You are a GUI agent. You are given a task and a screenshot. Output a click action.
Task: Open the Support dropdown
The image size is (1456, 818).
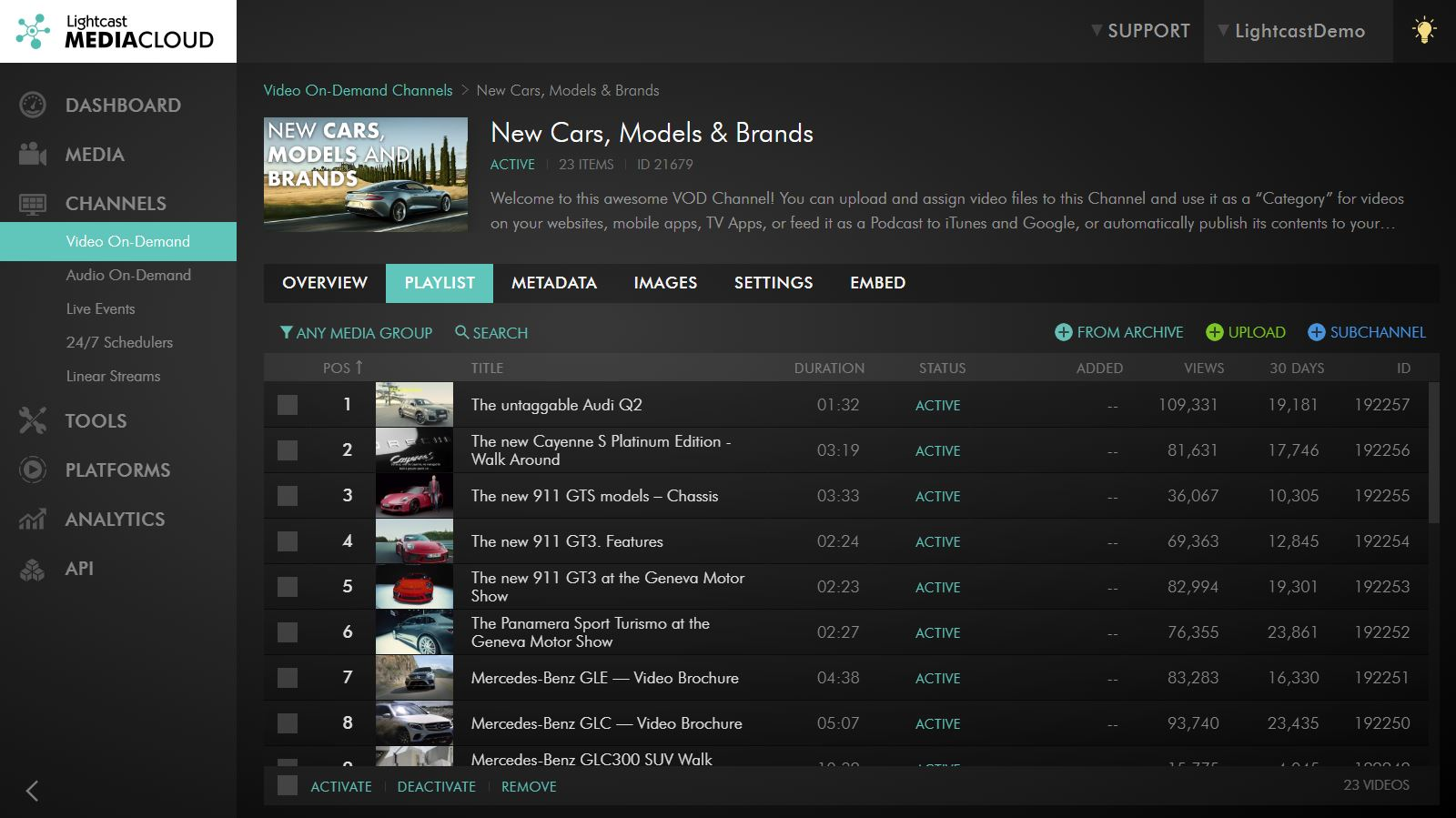[x=1140, y=31]
